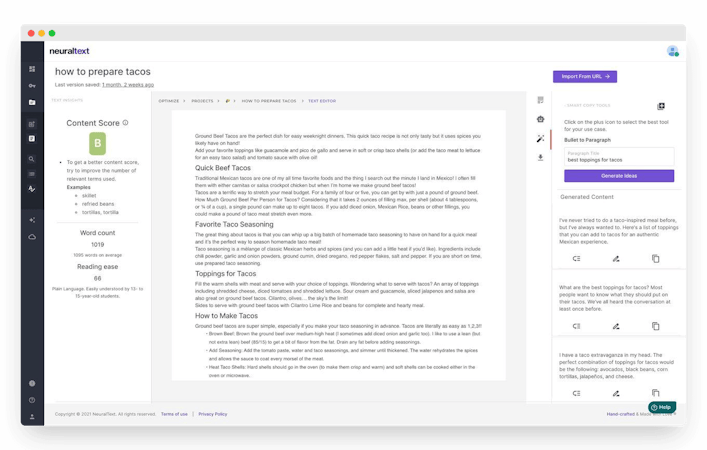Click the word count value 1019
The image size is (707, 450).
point(97,244)
